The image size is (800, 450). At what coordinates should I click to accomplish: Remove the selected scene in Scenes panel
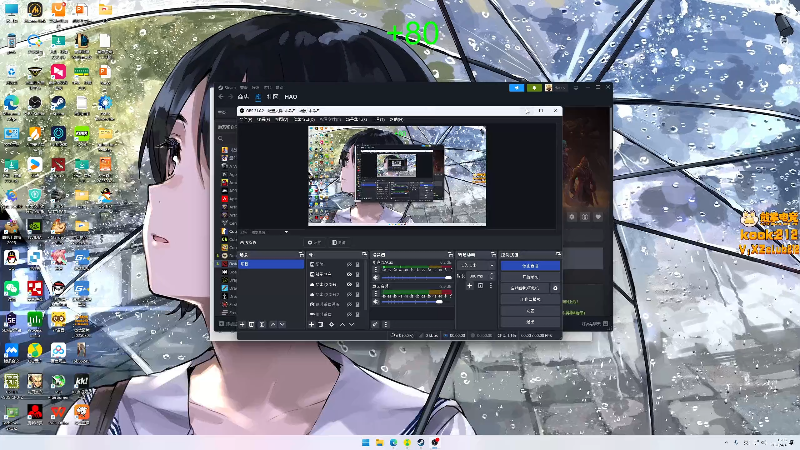[252, 324]
